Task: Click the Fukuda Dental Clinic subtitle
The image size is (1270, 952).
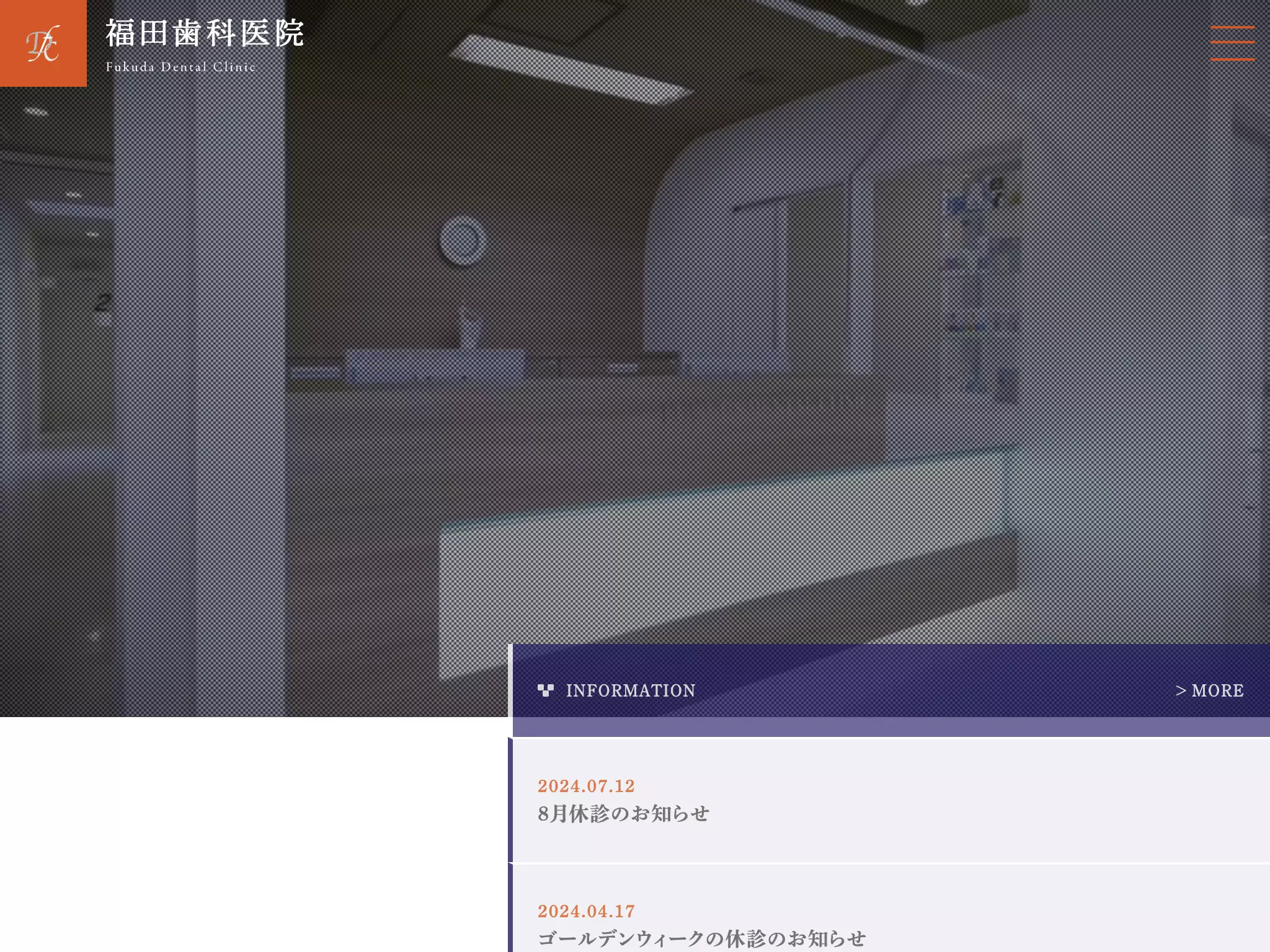Action: [x=180, y=67]
